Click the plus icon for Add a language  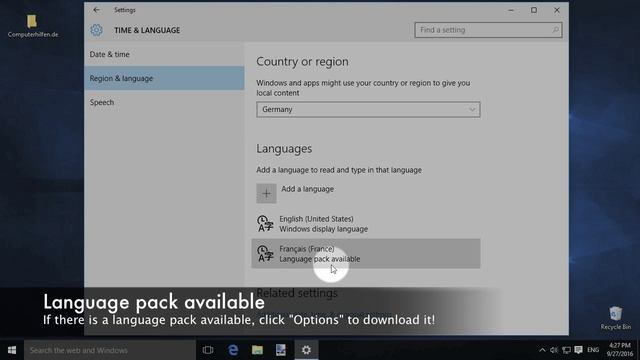pos(266,193)
